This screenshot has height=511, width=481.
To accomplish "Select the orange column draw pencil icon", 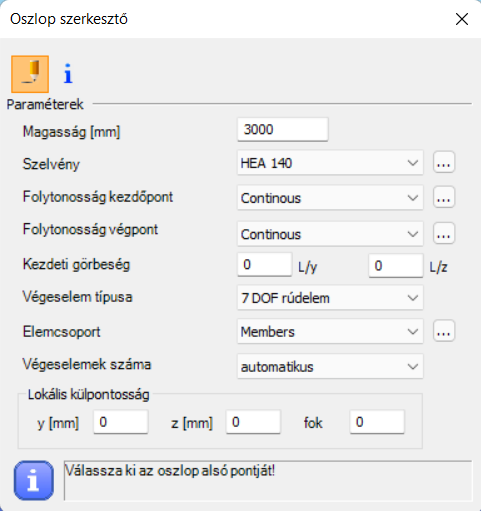I will pyautogui.click(x=30, y=74).
